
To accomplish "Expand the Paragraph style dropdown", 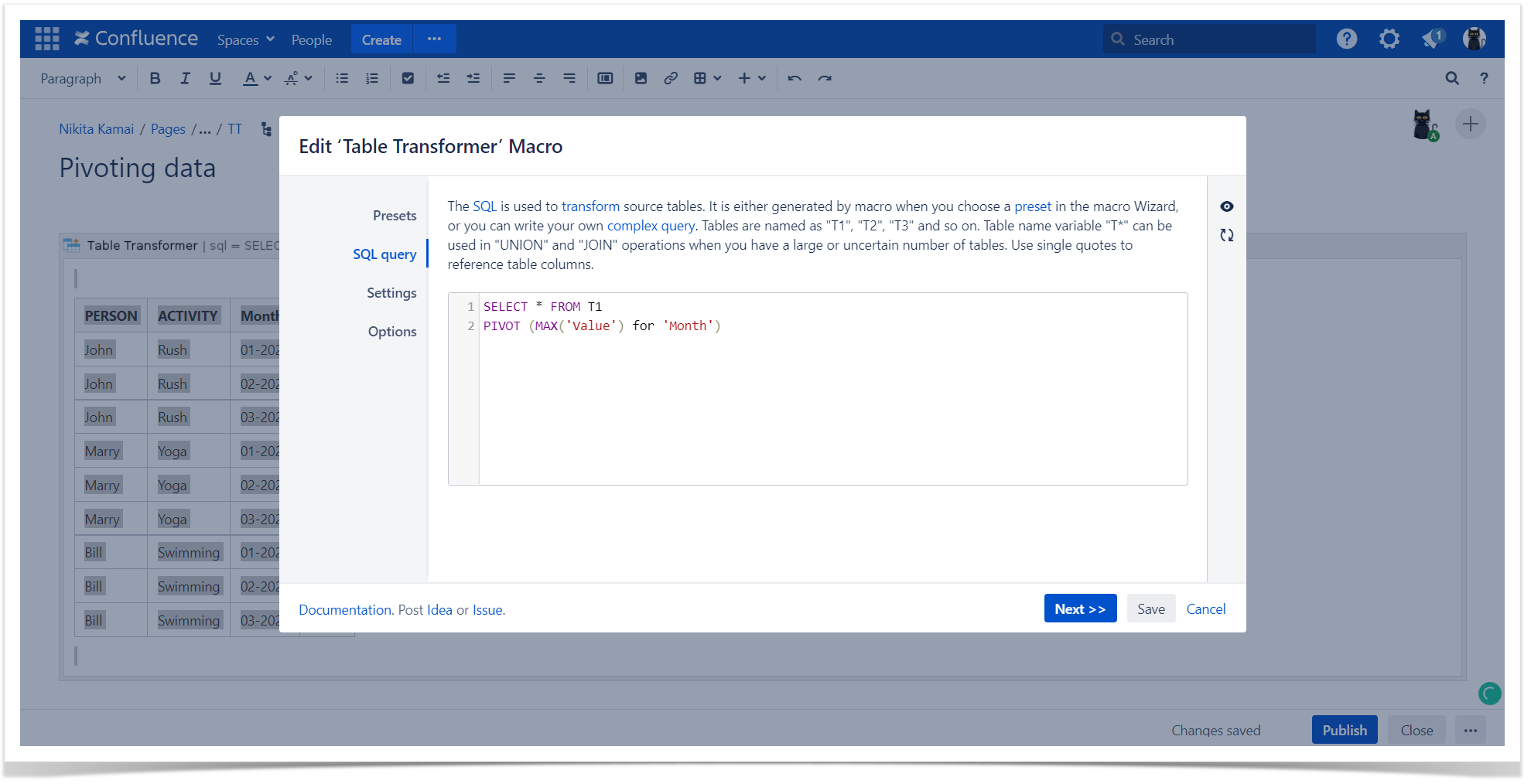I will (83, 78).
